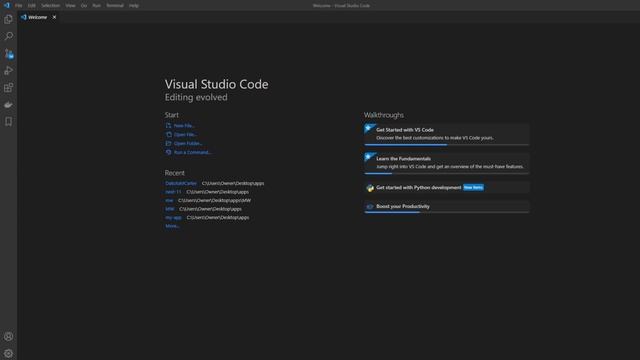Viewport: 640px width, 360px height.
Task: Open the Docker whale view in the activity bar
Action: [8, 105]
